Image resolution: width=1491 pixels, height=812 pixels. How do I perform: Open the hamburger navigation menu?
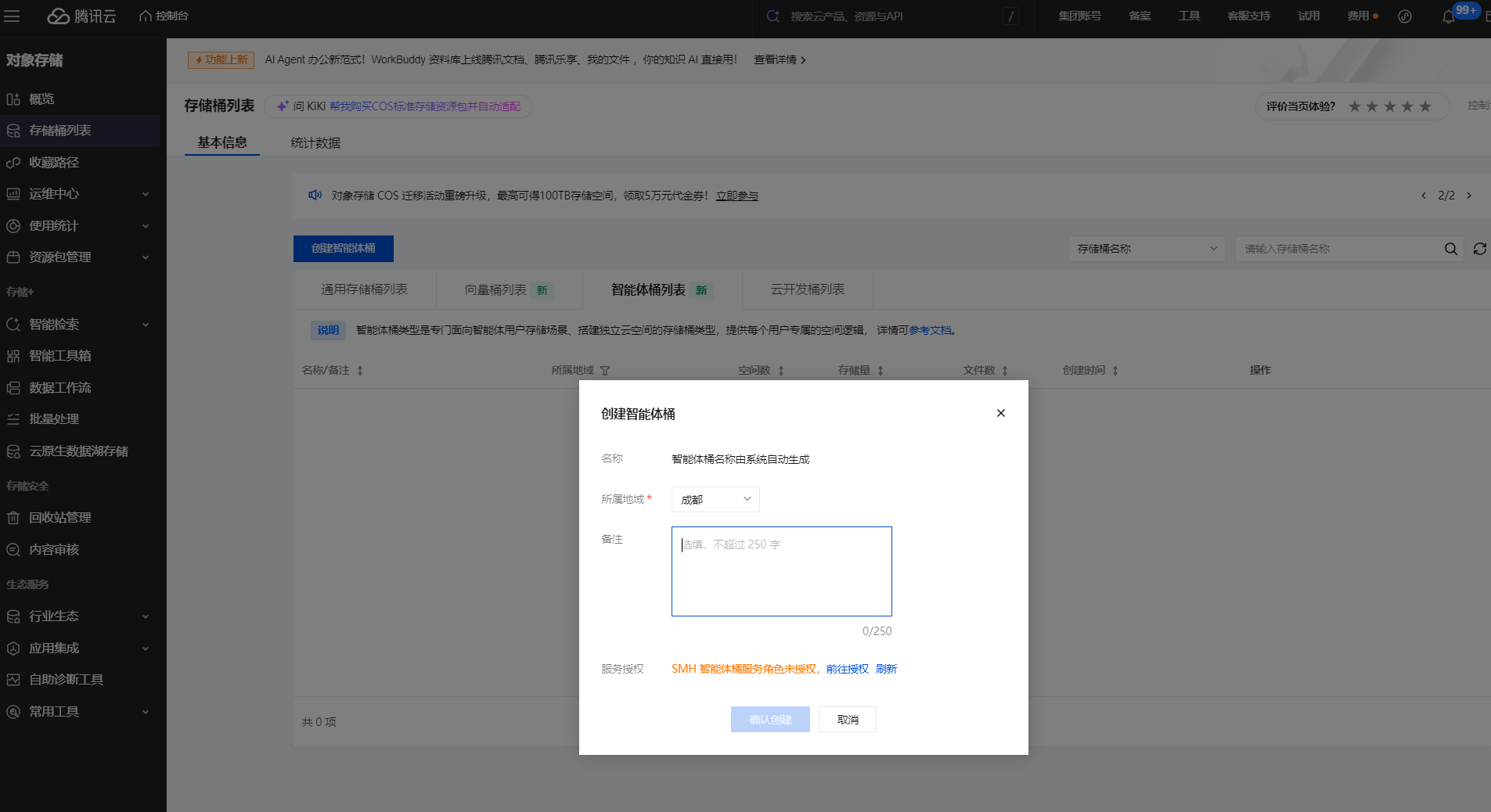coord(12,16)
